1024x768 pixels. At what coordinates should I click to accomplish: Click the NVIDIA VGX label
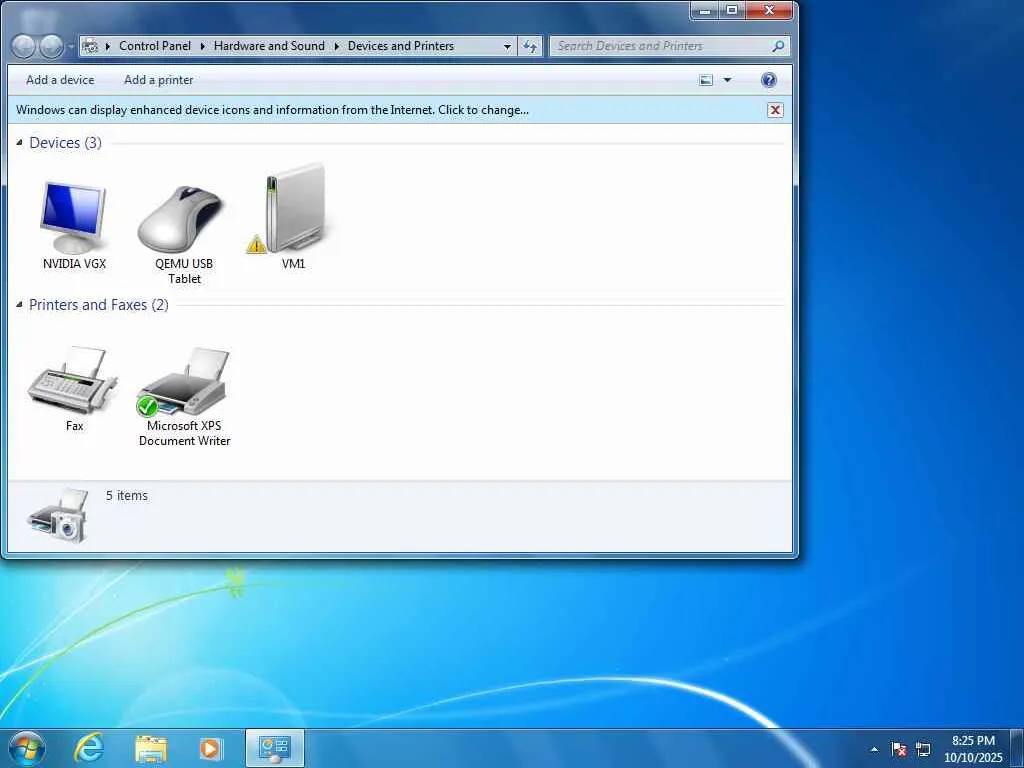tap(74, 264)
